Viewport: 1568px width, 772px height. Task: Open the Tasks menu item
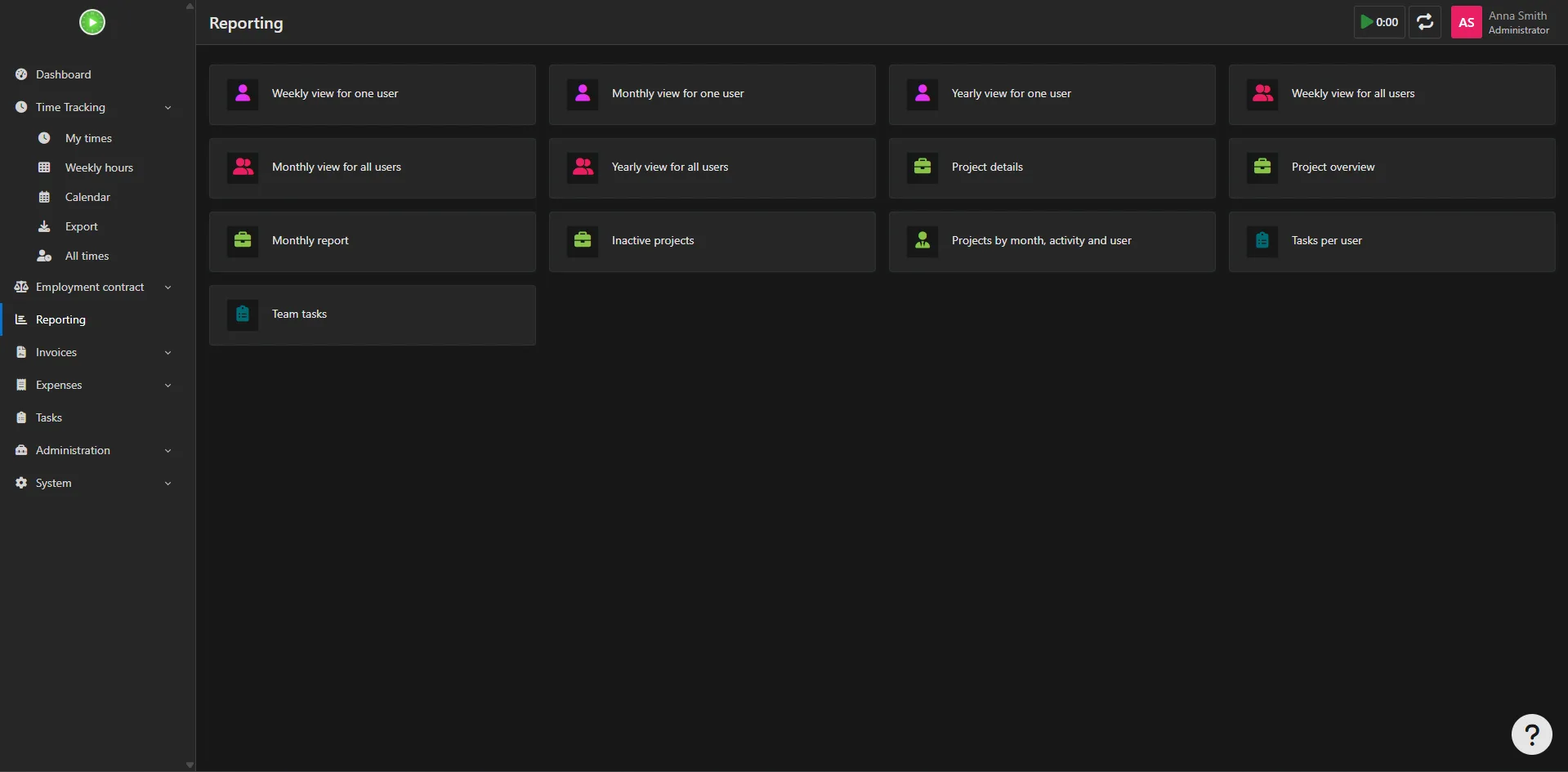(92, 417)
